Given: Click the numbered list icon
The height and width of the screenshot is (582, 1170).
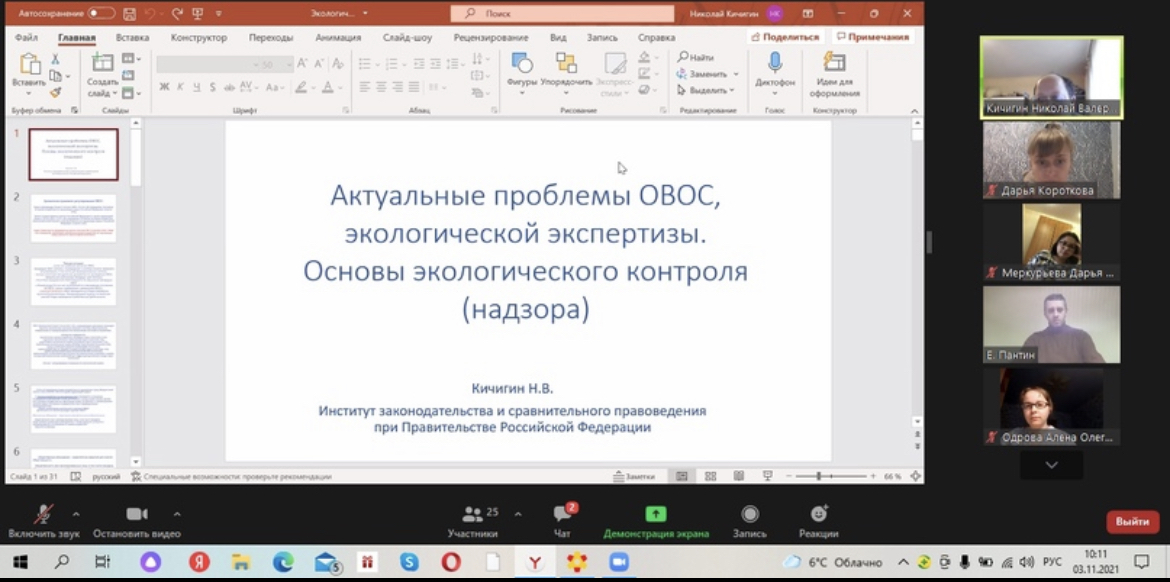Looking at the screenshot, I should pos(391,64).
